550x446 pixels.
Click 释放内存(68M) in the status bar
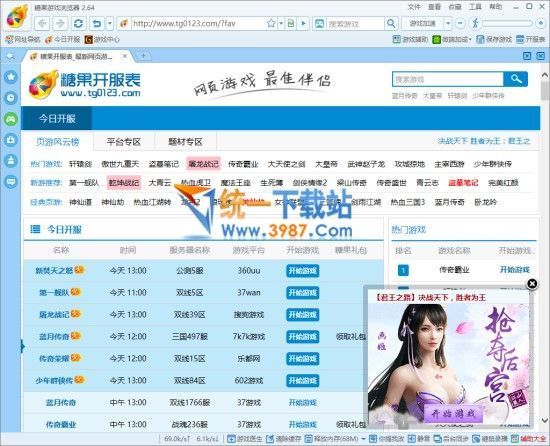coord(331,439)
